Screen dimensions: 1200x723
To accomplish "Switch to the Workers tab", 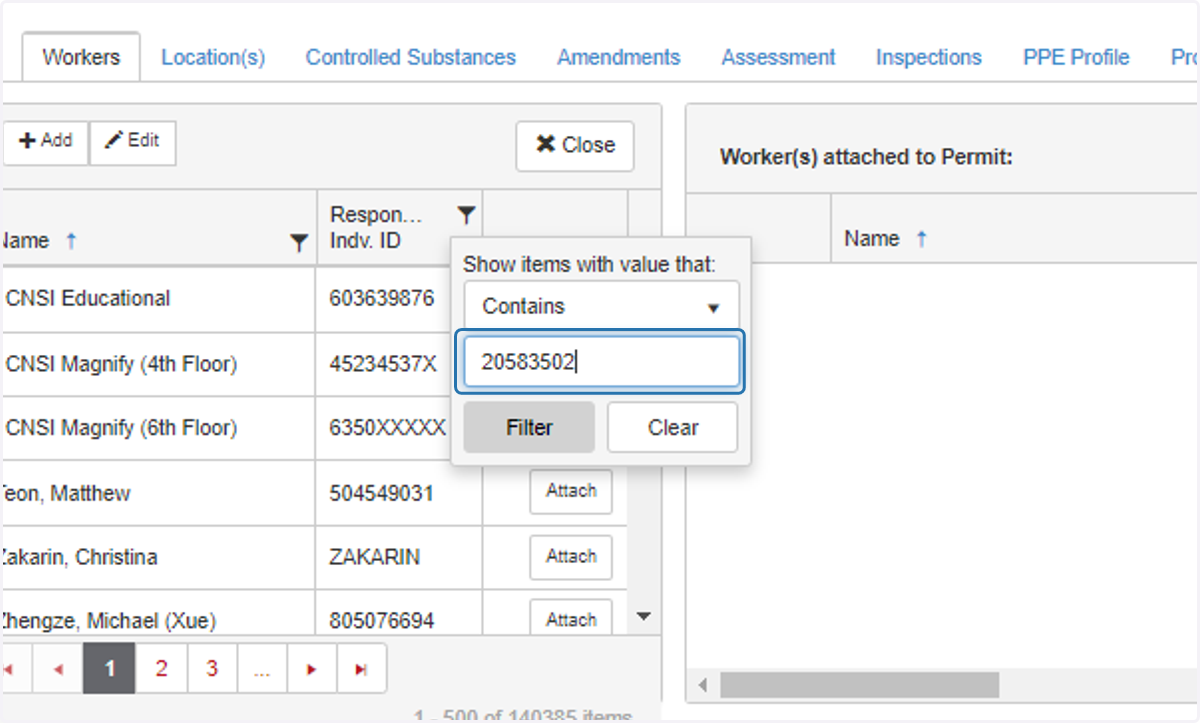I will [x=81, y=57].
